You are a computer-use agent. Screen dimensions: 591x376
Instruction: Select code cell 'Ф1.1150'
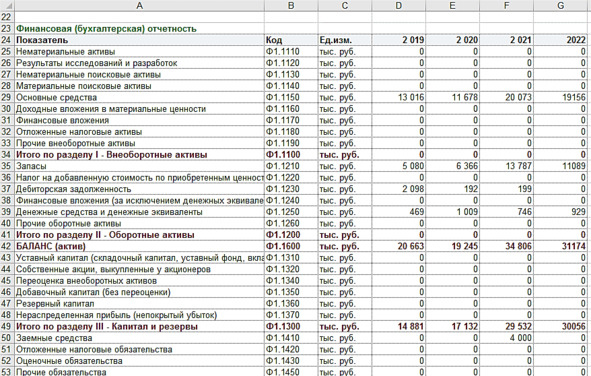291,97
